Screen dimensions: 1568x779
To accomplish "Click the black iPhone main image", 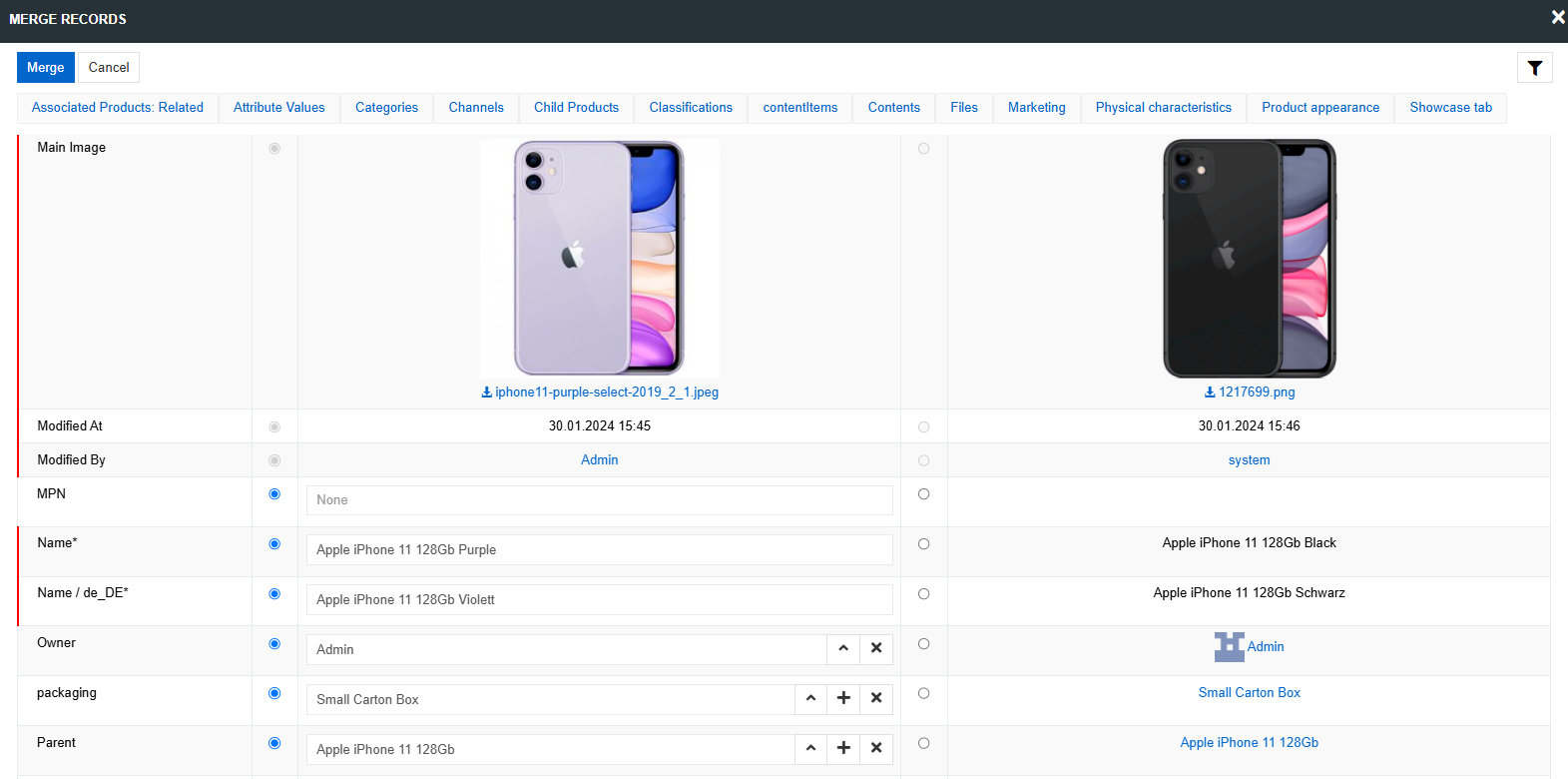I will 1250,258.
